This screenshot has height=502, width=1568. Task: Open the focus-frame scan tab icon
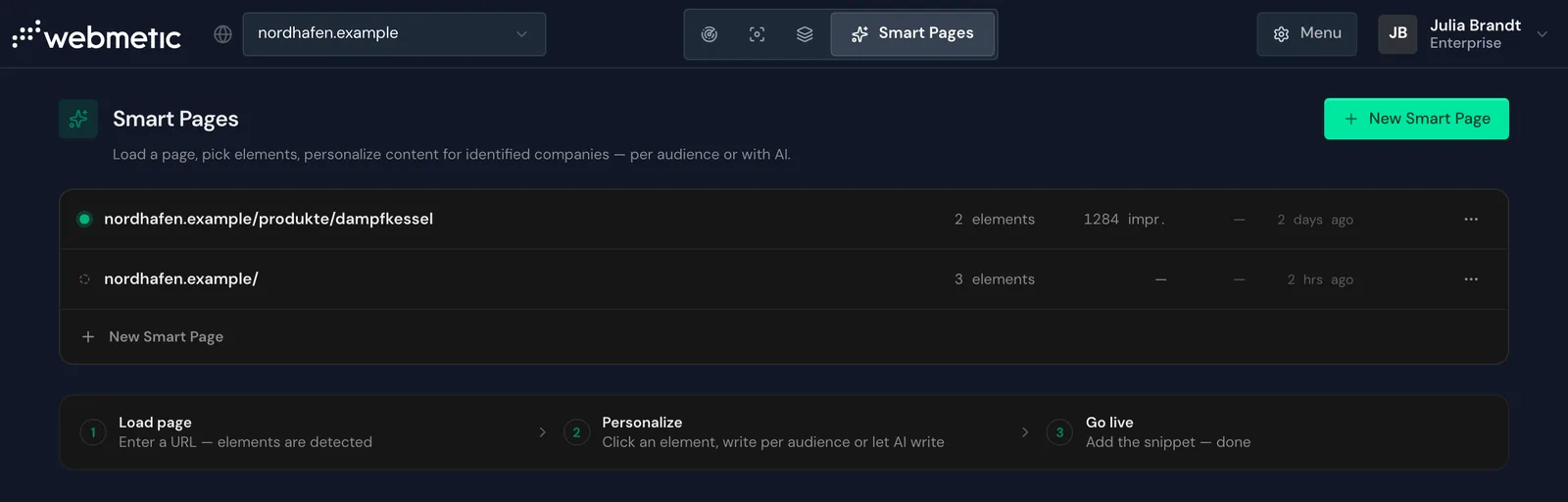(757, 34)
